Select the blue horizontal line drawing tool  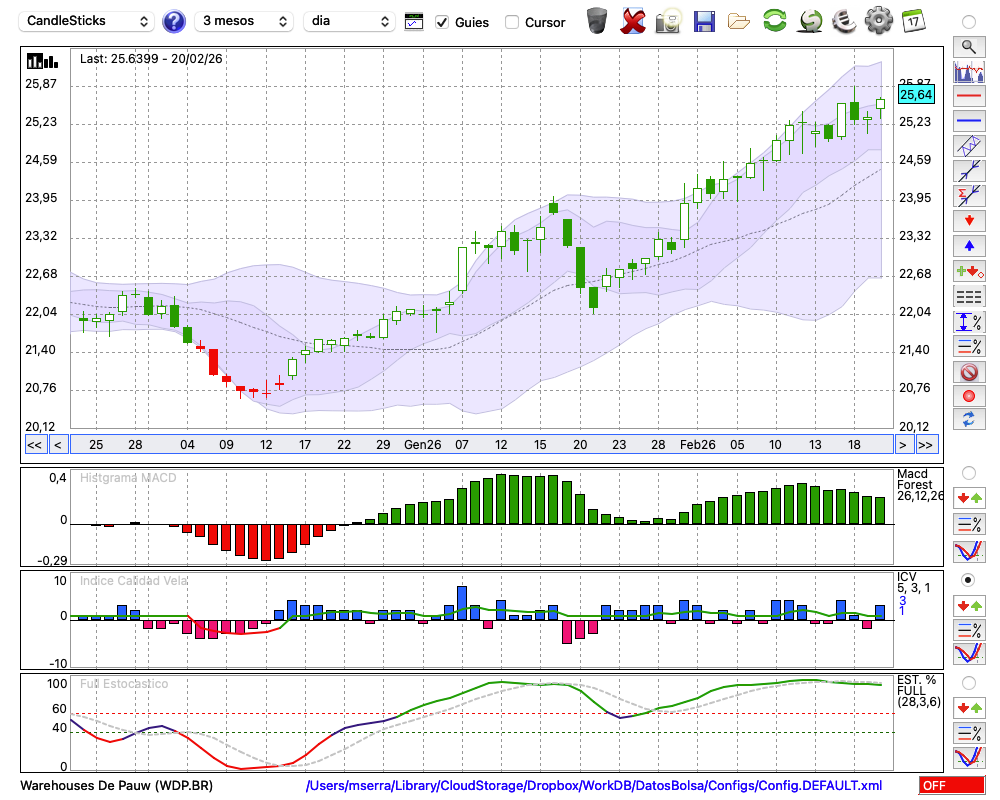(x=968, y=120)
